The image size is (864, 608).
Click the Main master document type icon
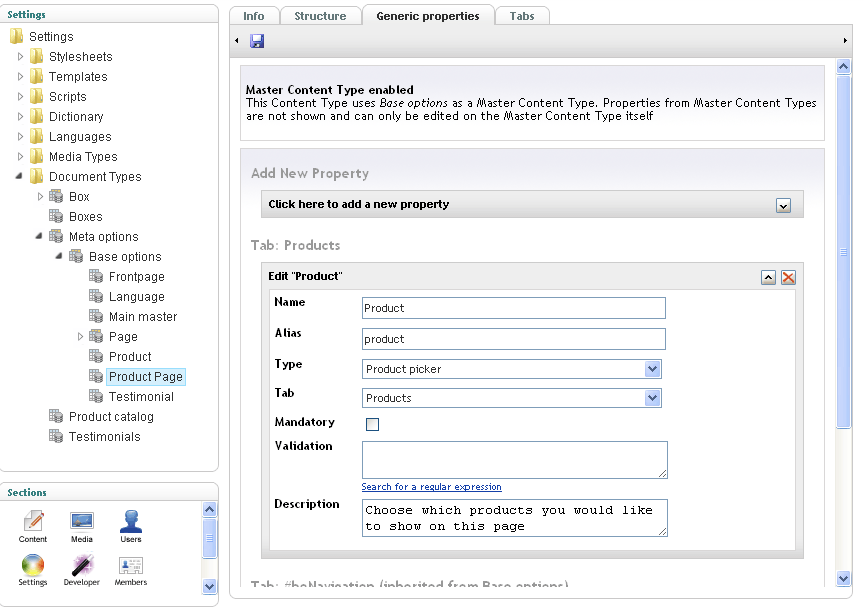(x=96, y=316)
